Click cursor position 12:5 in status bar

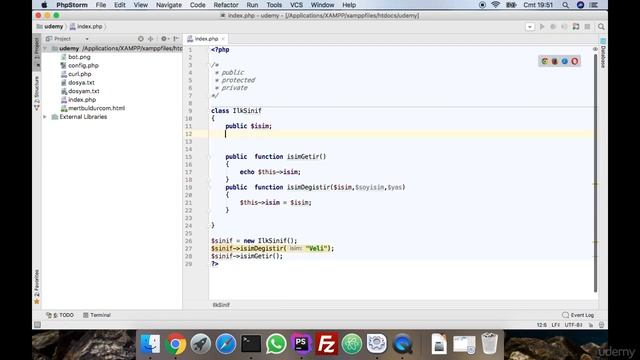(x=542, y=325)
